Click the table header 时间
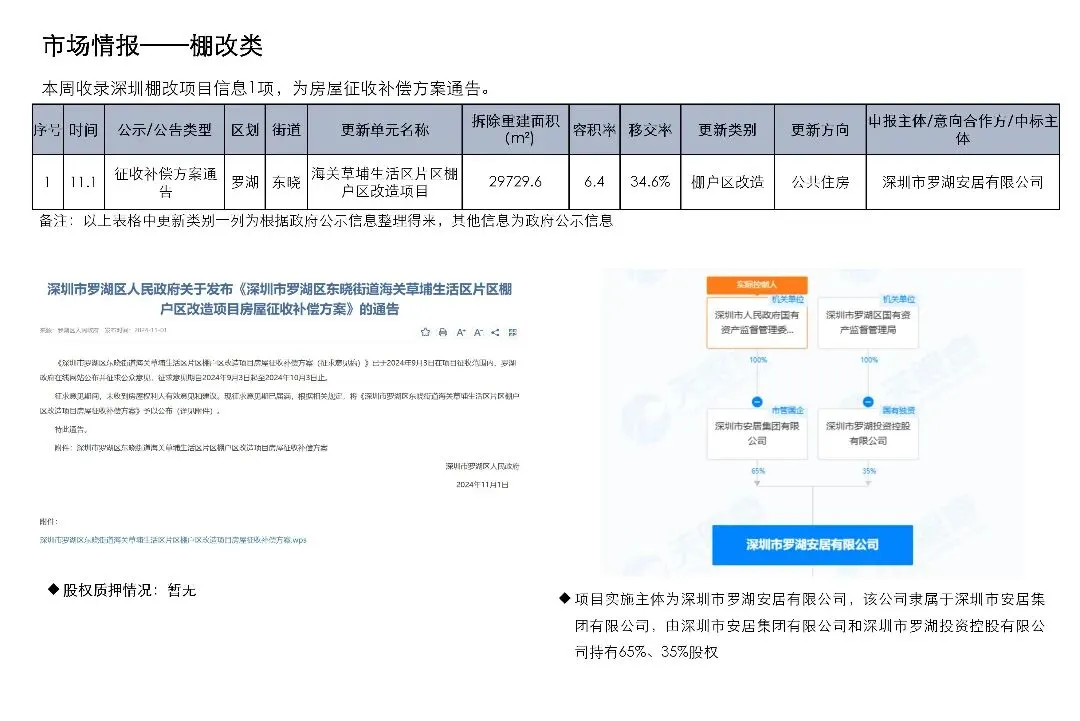 (83, 129)
